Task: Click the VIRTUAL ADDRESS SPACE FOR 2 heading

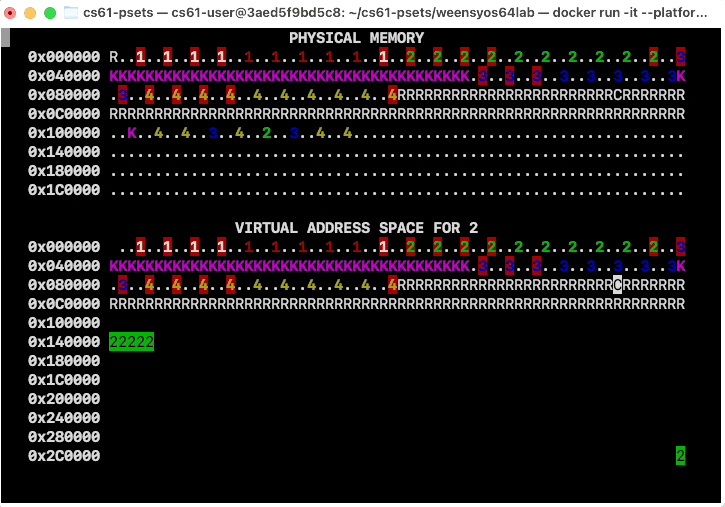Action: (356, 228)
